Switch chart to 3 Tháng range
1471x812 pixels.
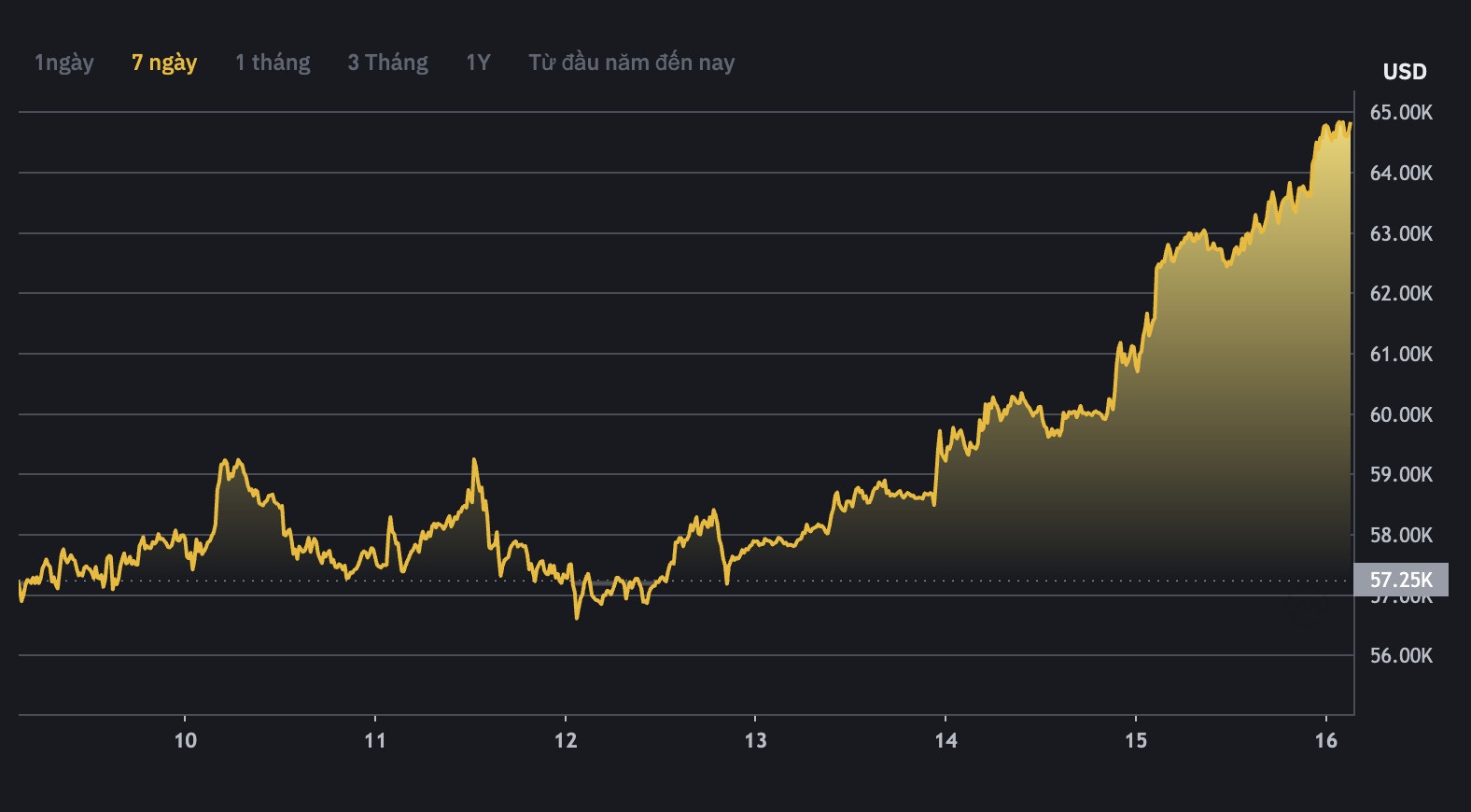[387, 63]
